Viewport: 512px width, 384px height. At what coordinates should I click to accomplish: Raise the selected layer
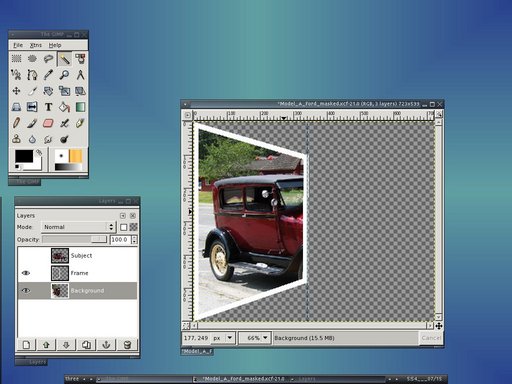point(46,345)
